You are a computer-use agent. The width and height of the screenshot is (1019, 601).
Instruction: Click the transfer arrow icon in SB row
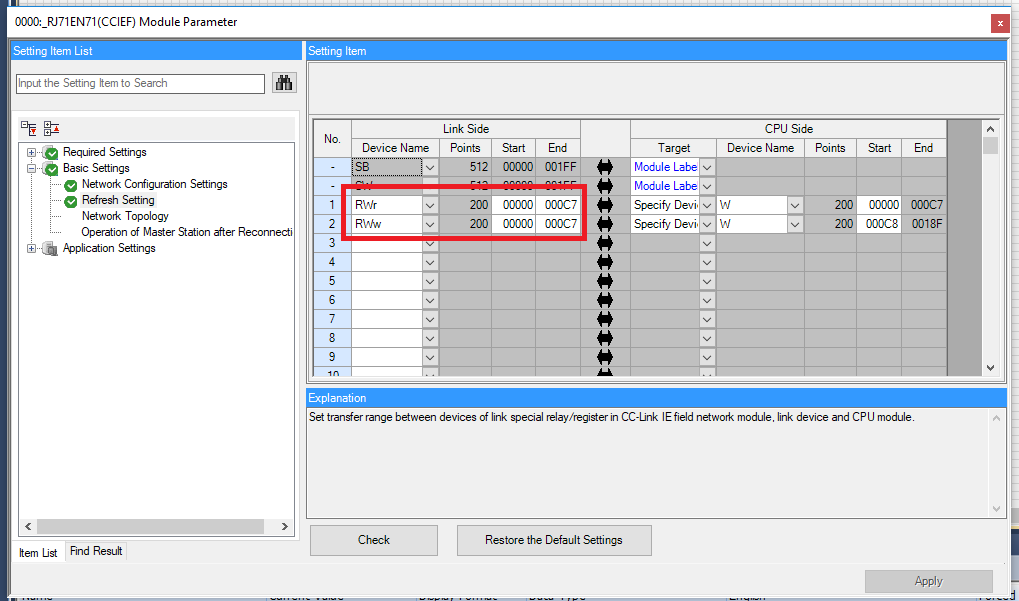[x=604, y=167]
